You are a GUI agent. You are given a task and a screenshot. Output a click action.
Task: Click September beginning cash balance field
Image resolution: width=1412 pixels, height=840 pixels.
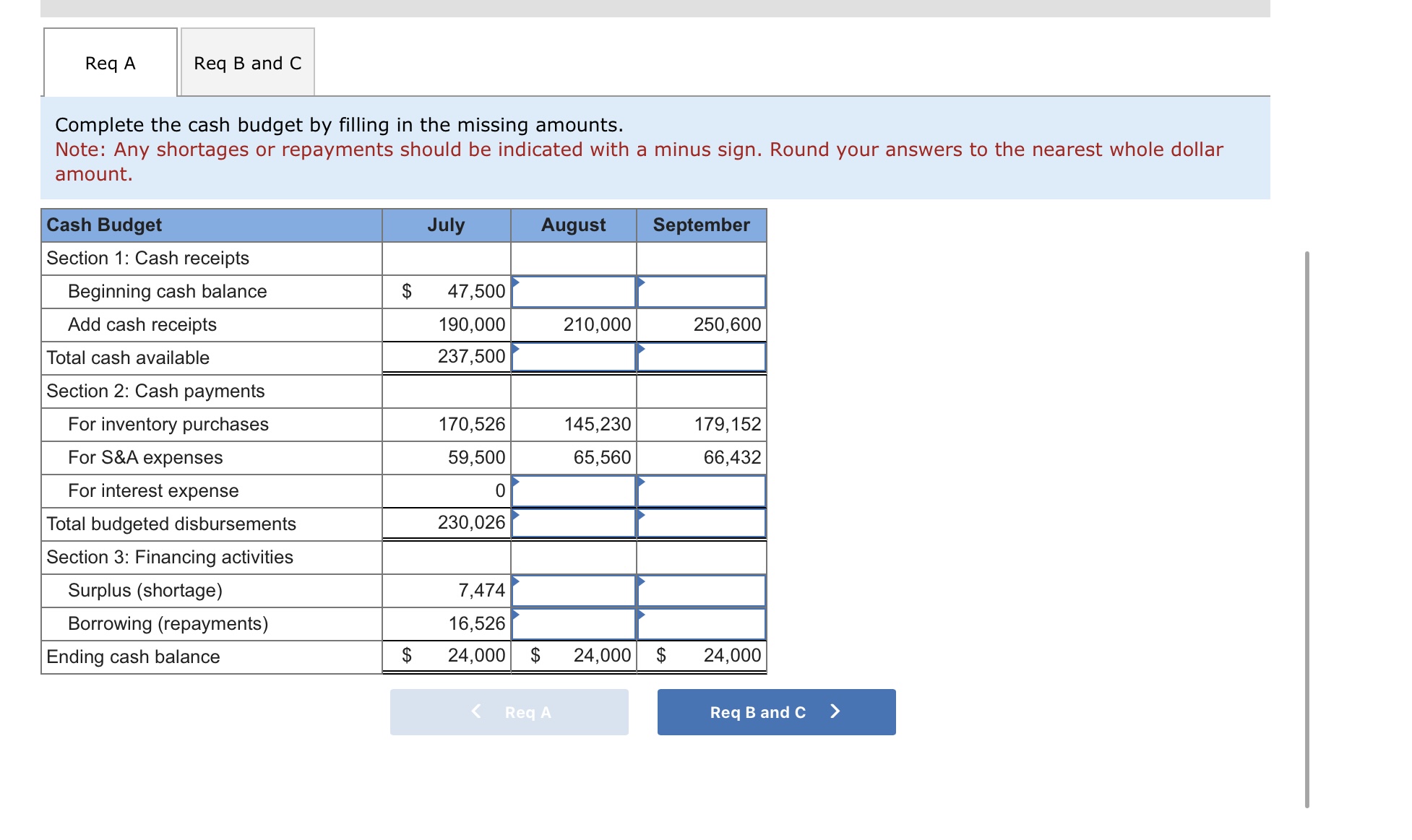click(x=701, y=292)
